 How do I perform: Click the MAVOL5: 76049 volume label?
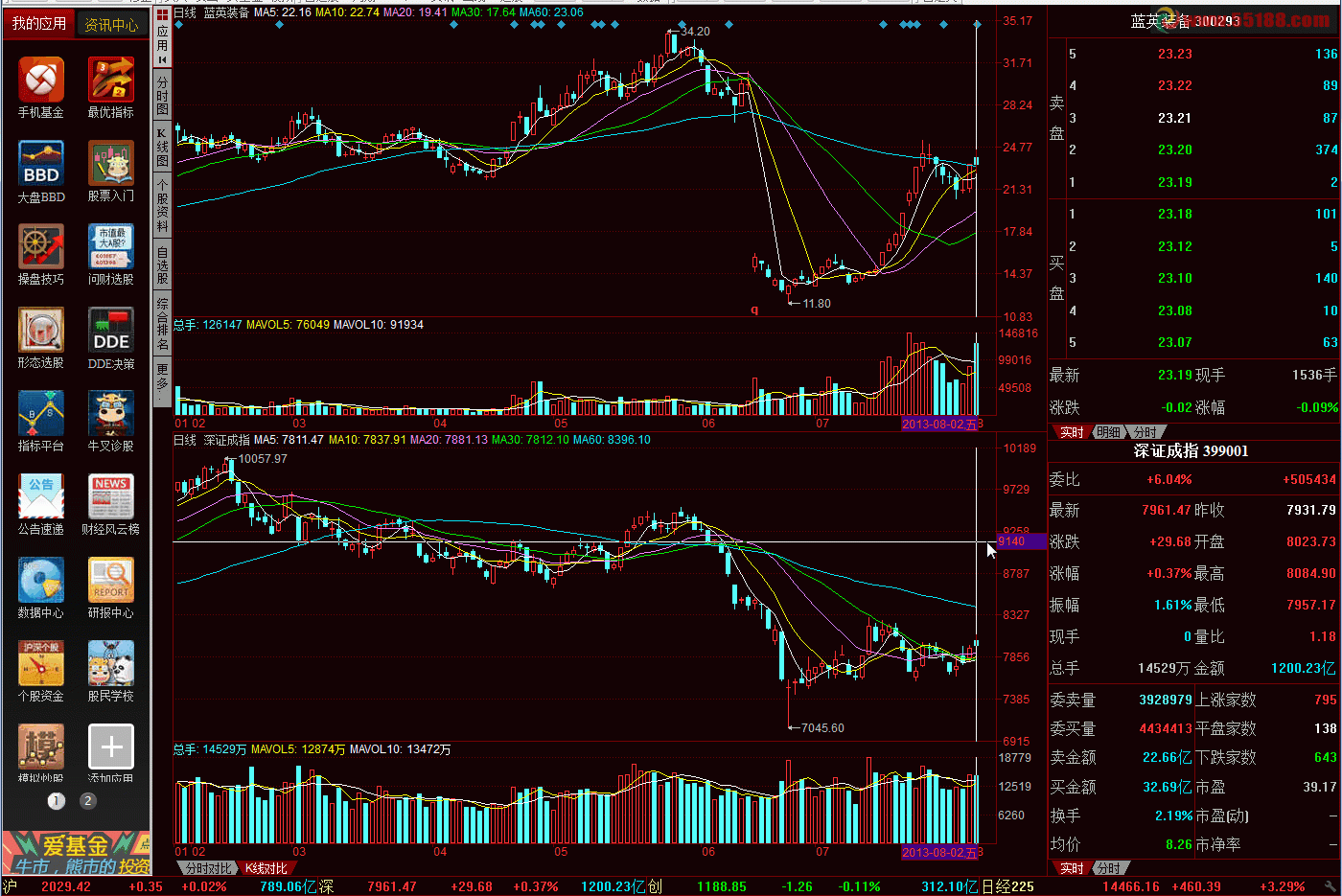tap(288, 325)
